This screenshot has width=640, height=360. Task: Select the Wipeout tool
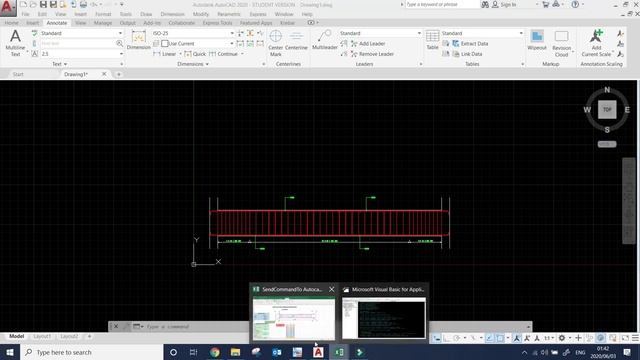coord(537,40)
